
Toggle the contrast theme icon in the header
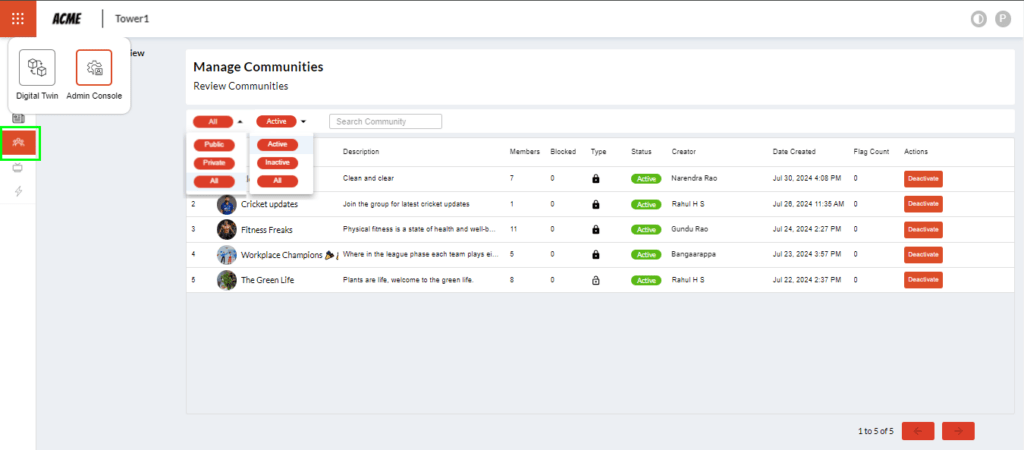[979, 19]
